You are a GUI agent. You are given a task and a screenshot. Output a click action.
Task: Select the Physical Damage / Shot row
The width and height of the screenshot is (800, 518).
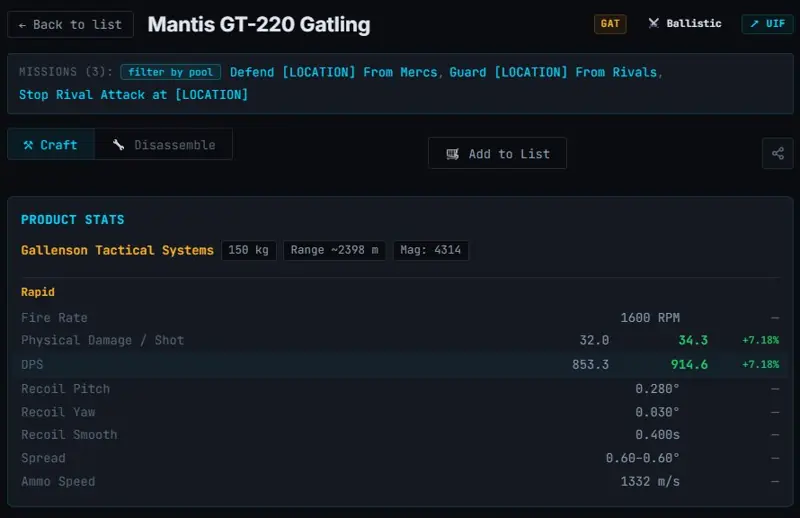point(400,340)
